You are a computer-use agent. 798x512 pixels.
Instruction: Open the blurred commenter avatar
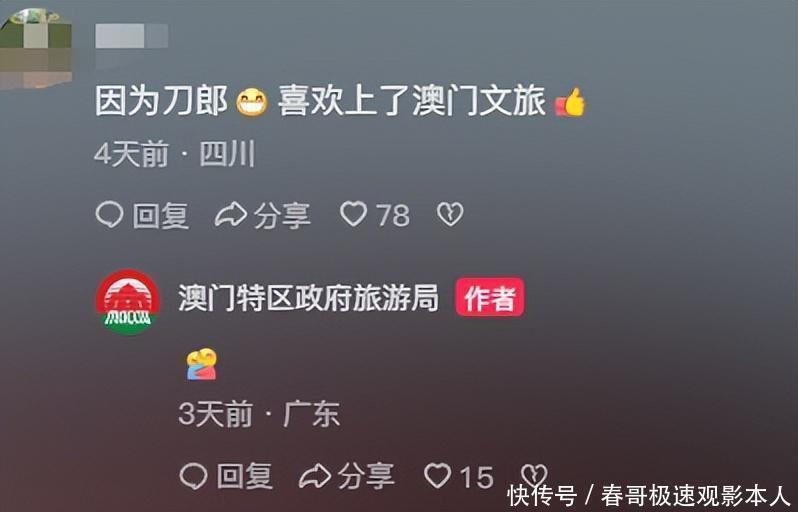35,47
